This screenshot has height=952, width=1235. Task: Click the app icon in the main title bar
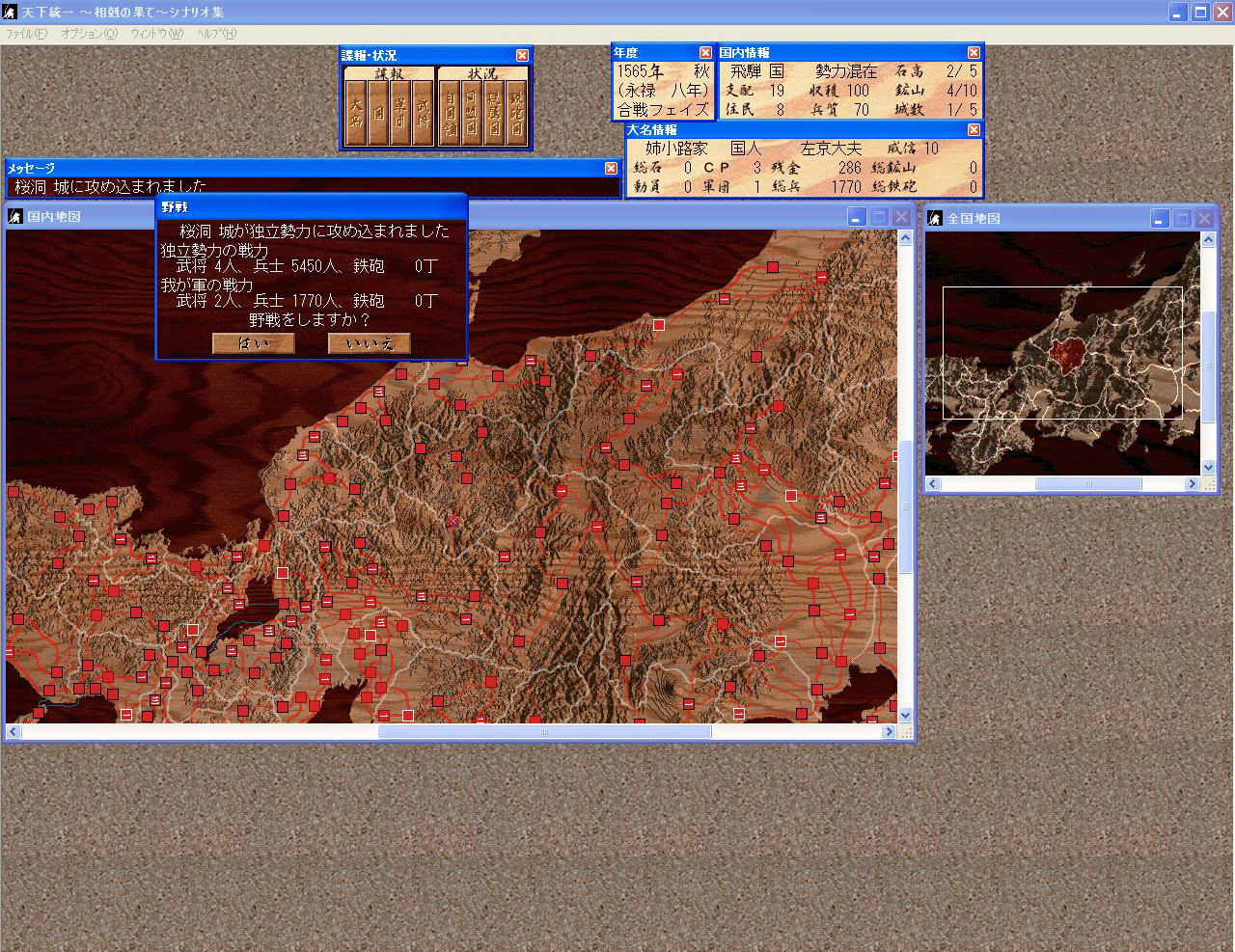coord(11,12)
